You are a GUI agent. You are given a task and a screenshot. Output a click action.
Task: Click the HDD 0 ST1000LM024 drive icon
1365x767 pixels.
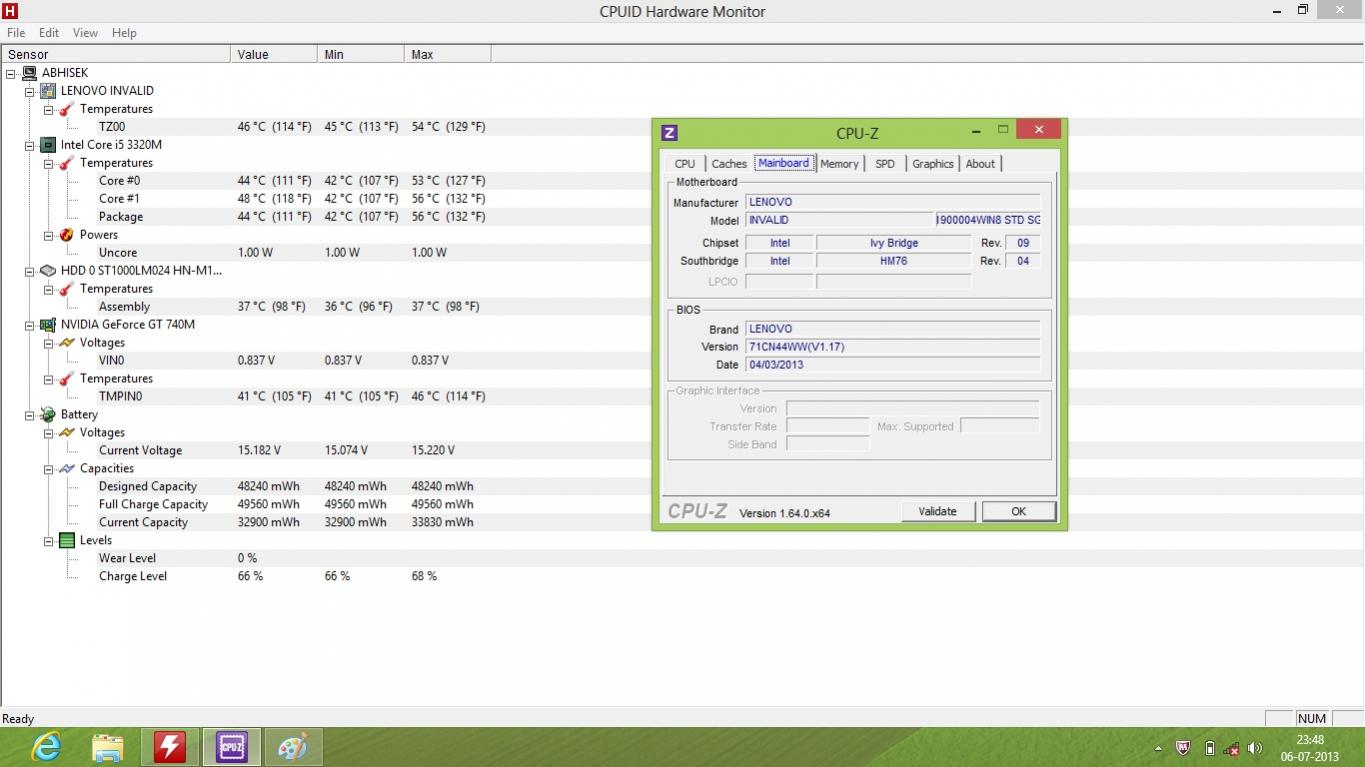click(48, 271)
